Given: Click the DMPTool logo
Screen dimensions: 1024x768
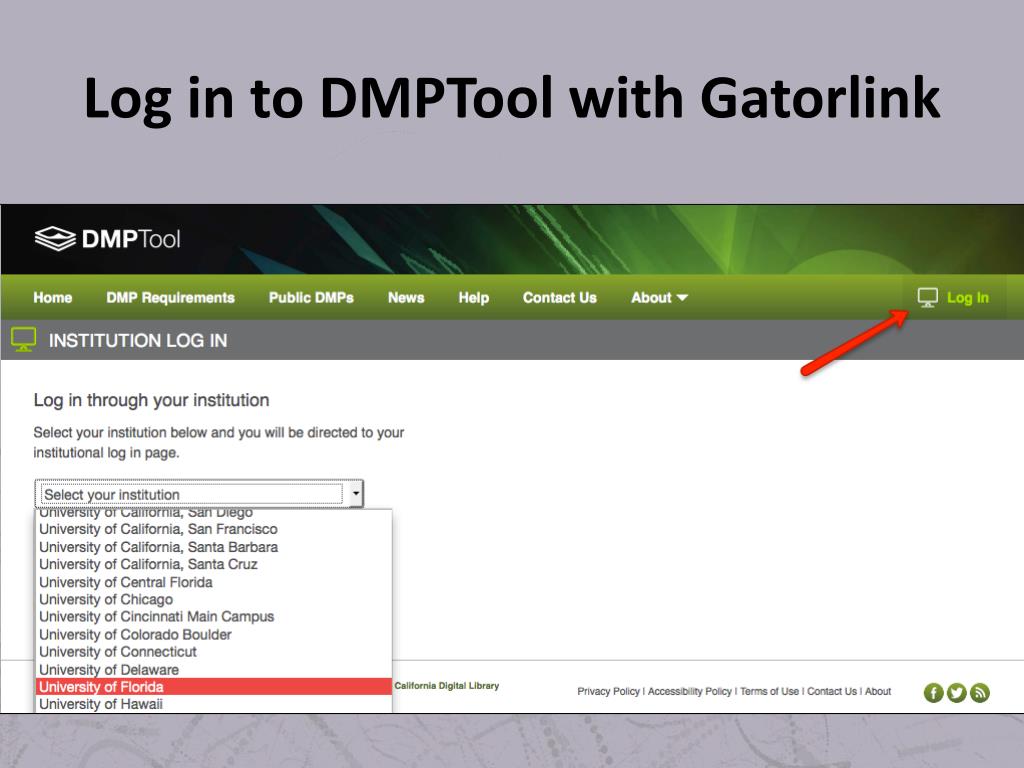Looking at the screenshot, I should coord(107,239).
